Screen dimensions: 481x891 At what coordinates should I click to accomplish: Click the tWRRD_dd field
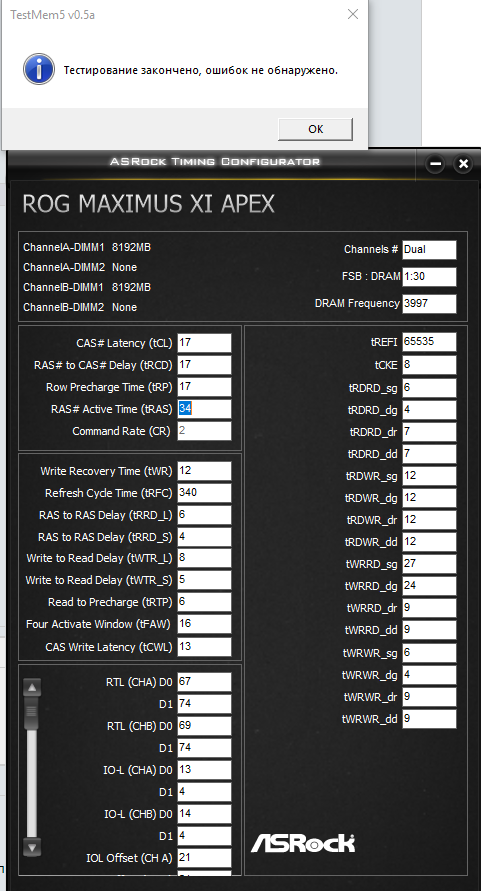pos(429,630)
